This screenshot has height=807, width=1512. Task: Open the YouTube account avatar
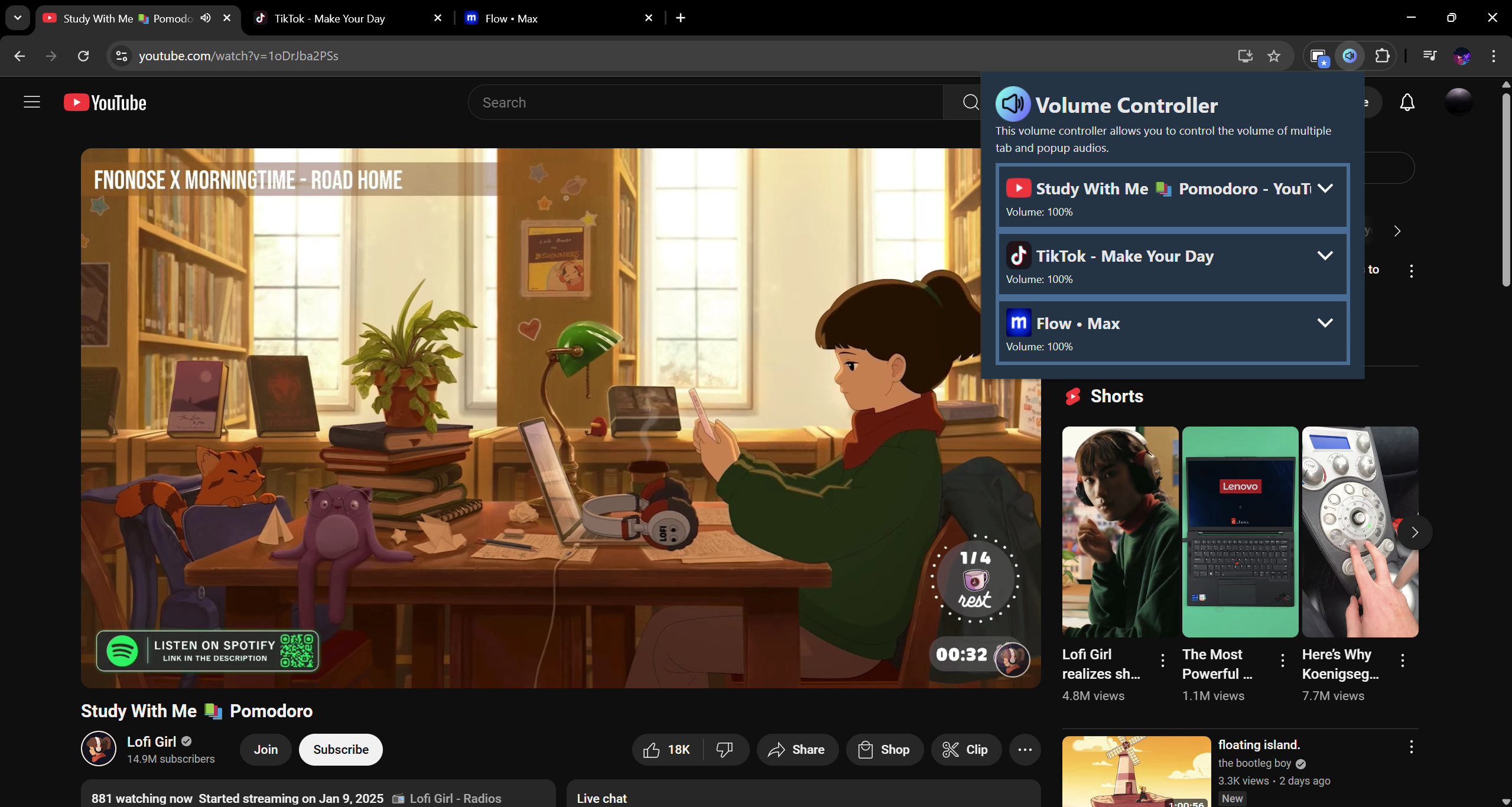1458,102
